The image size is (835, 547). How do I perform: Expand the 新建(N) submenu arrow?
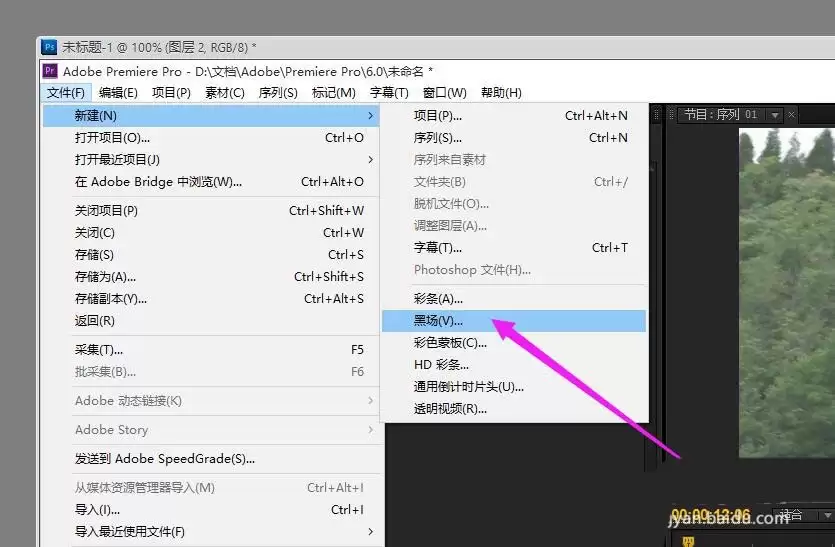click(x=370, y=116)
